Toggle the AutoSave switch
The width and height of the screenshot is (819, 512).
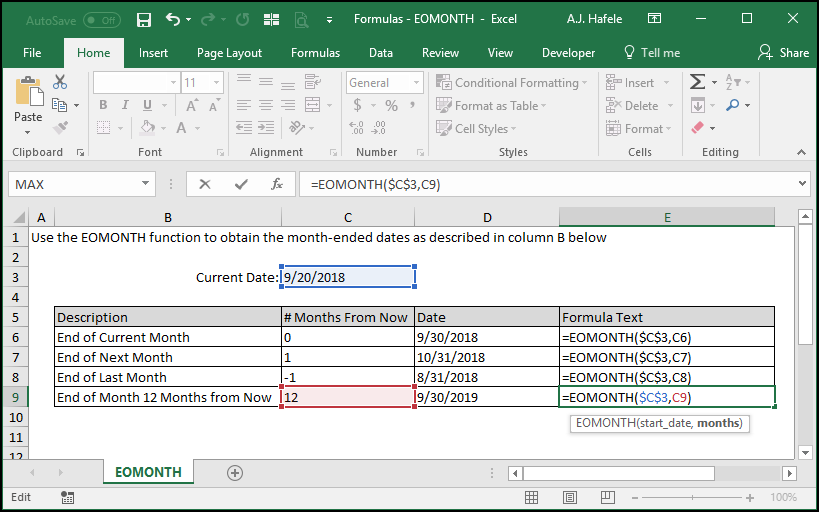coord(102,20)
